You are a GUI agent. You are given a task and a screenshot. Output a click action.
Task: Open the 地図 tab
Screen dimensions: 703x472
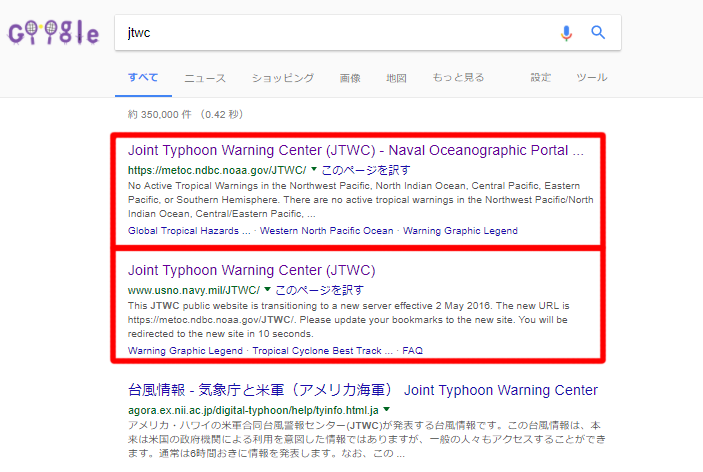click(396, 78)
